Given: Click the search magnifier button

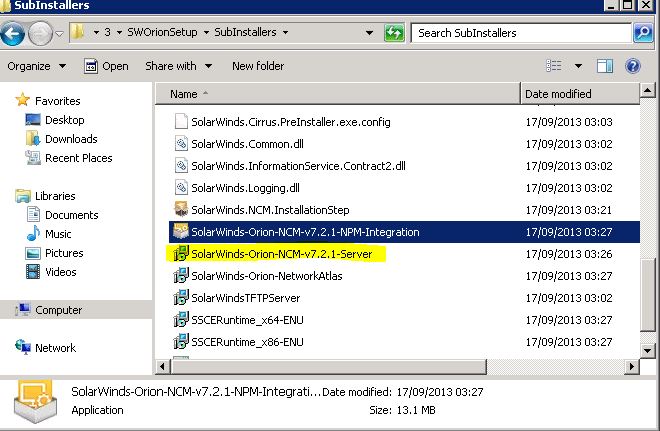Looking at the screenshot, I should coord(643,33).
